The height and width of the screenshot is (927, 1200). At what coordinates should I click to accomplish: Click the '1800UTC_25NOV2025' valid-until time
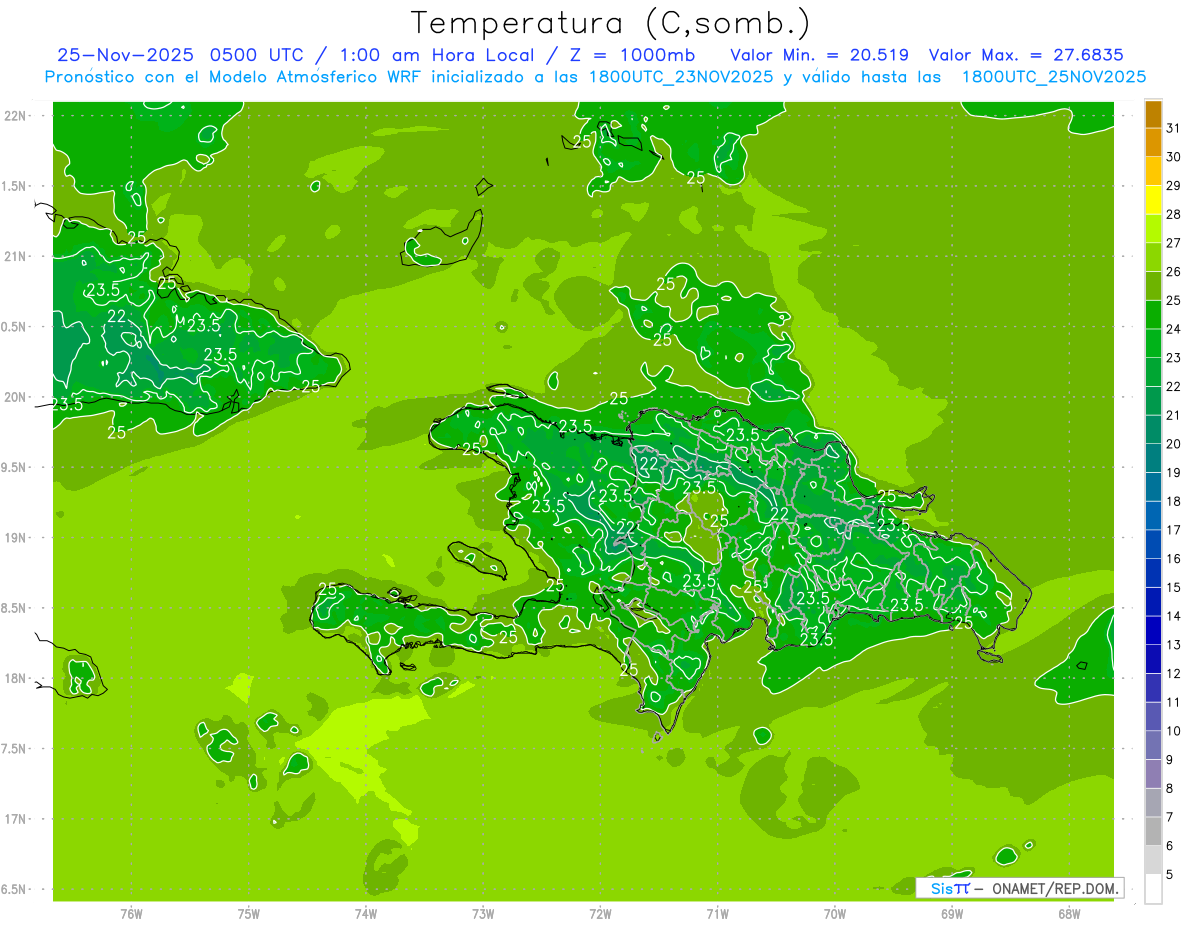click(1053, 76)
